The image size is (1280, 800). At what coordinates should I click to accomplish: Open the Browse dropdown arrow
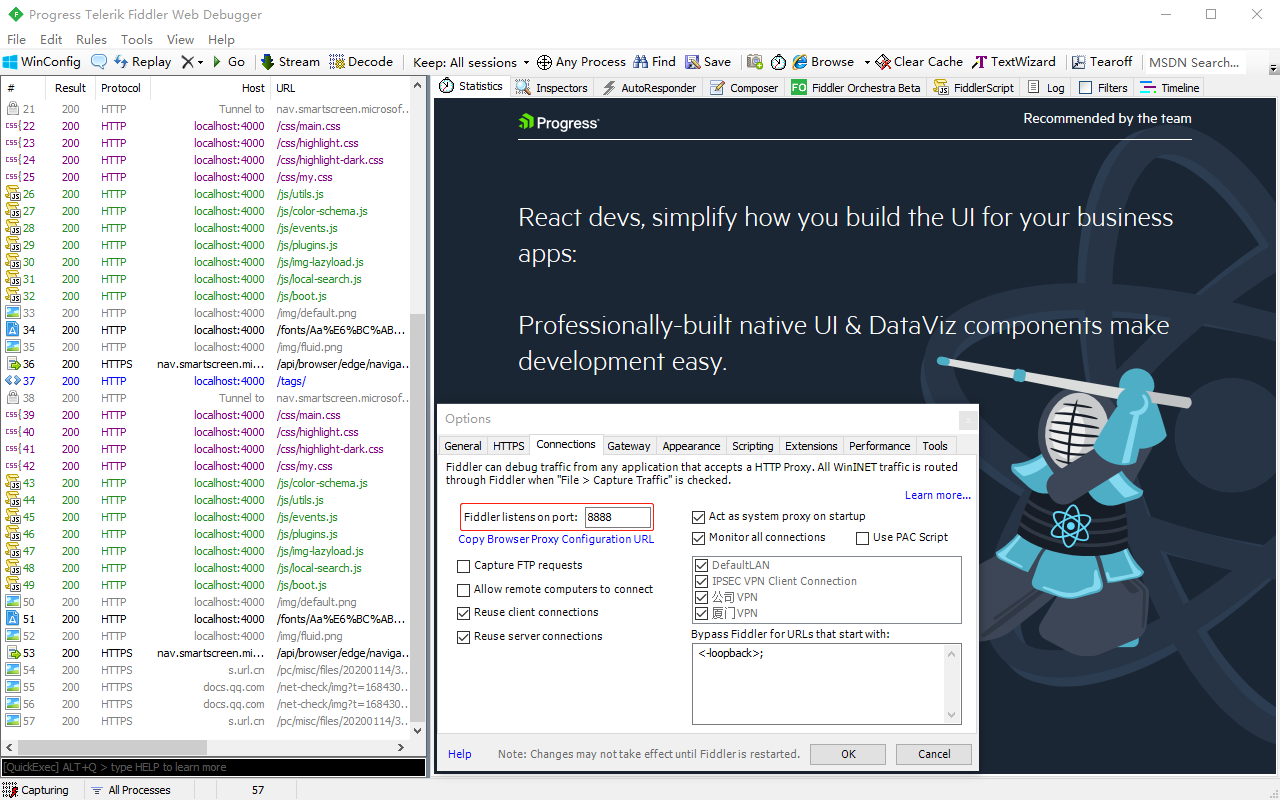point(867,62)
